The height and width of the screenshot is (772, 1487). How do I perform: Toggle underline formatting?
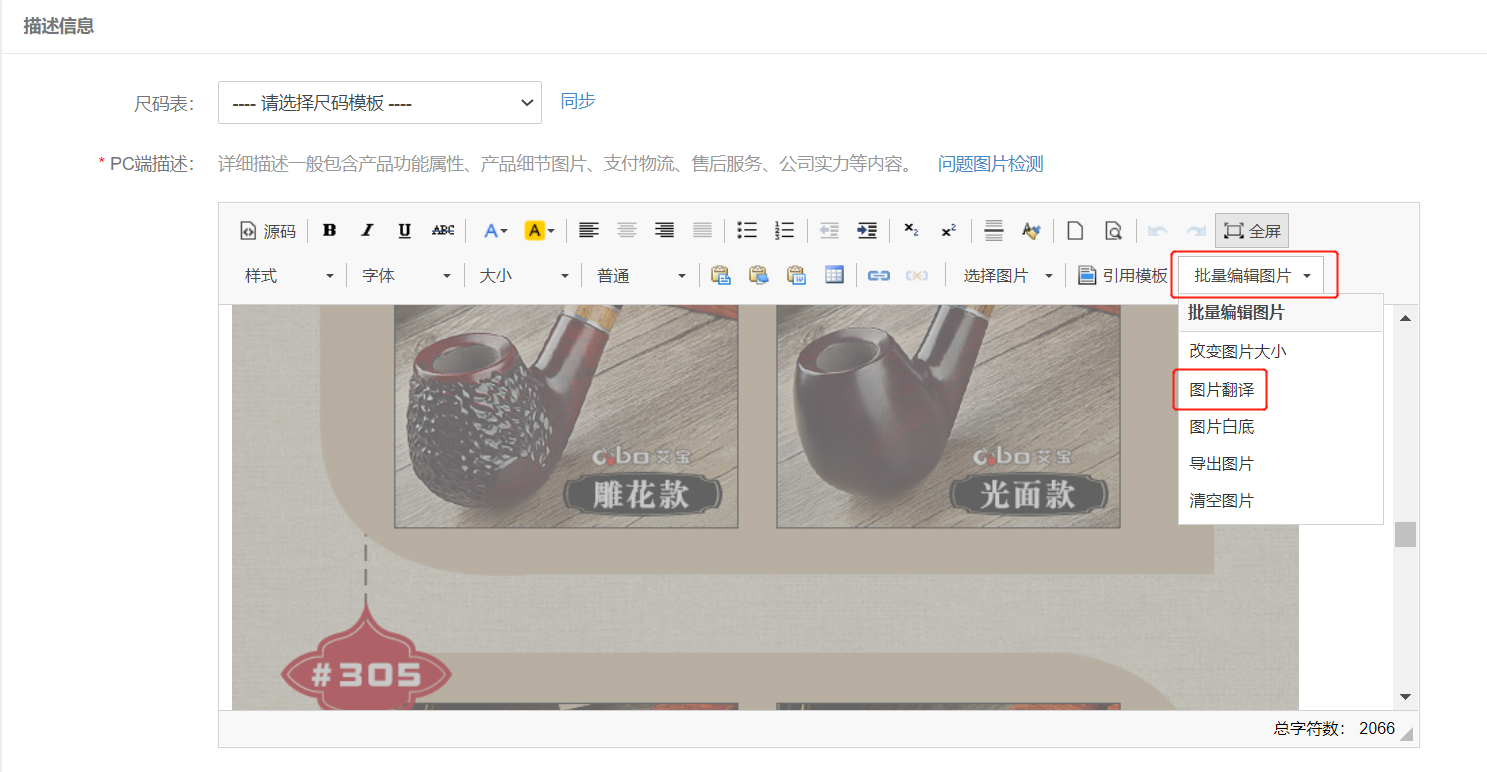pyautogui.click(x=405, y=231)
